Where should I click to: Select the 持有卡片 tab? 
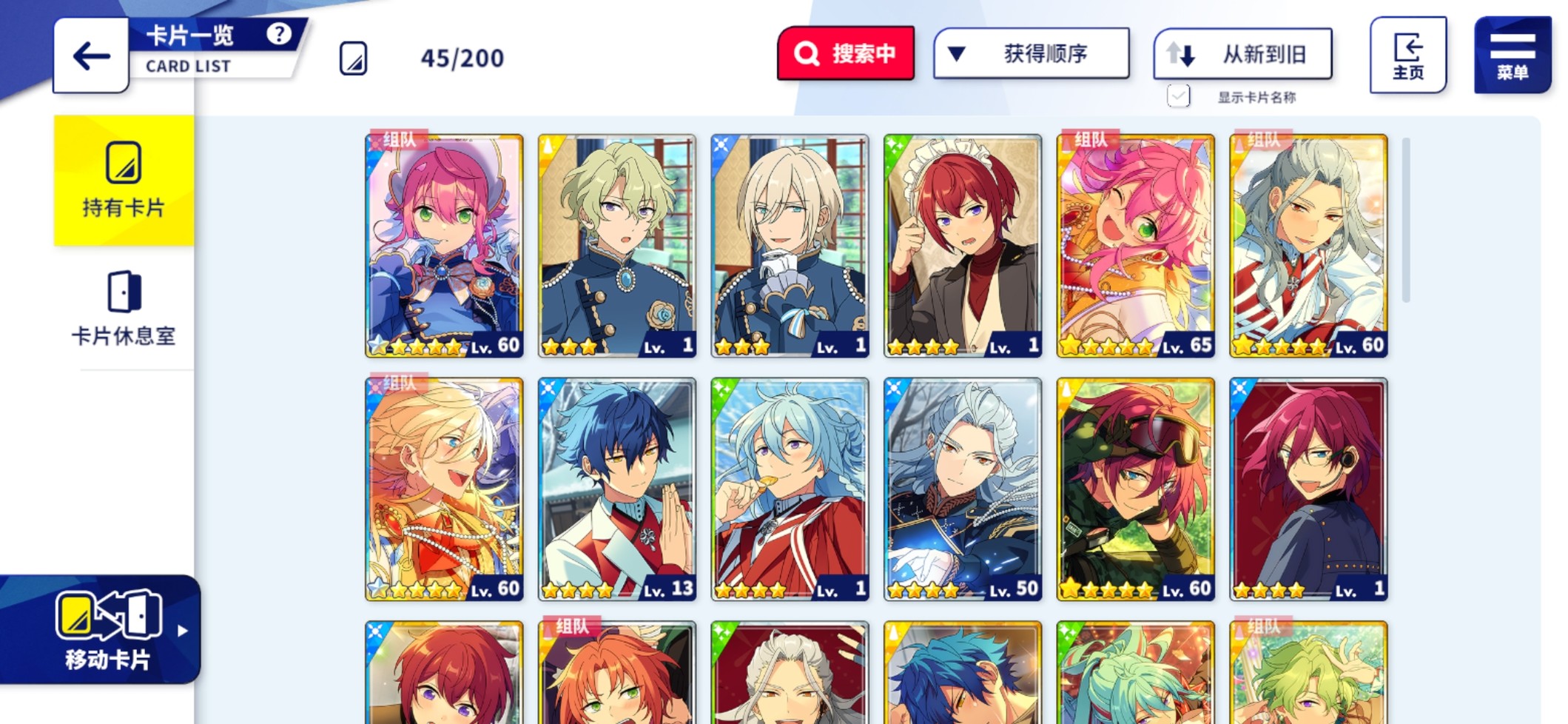(x=124, y=181)
